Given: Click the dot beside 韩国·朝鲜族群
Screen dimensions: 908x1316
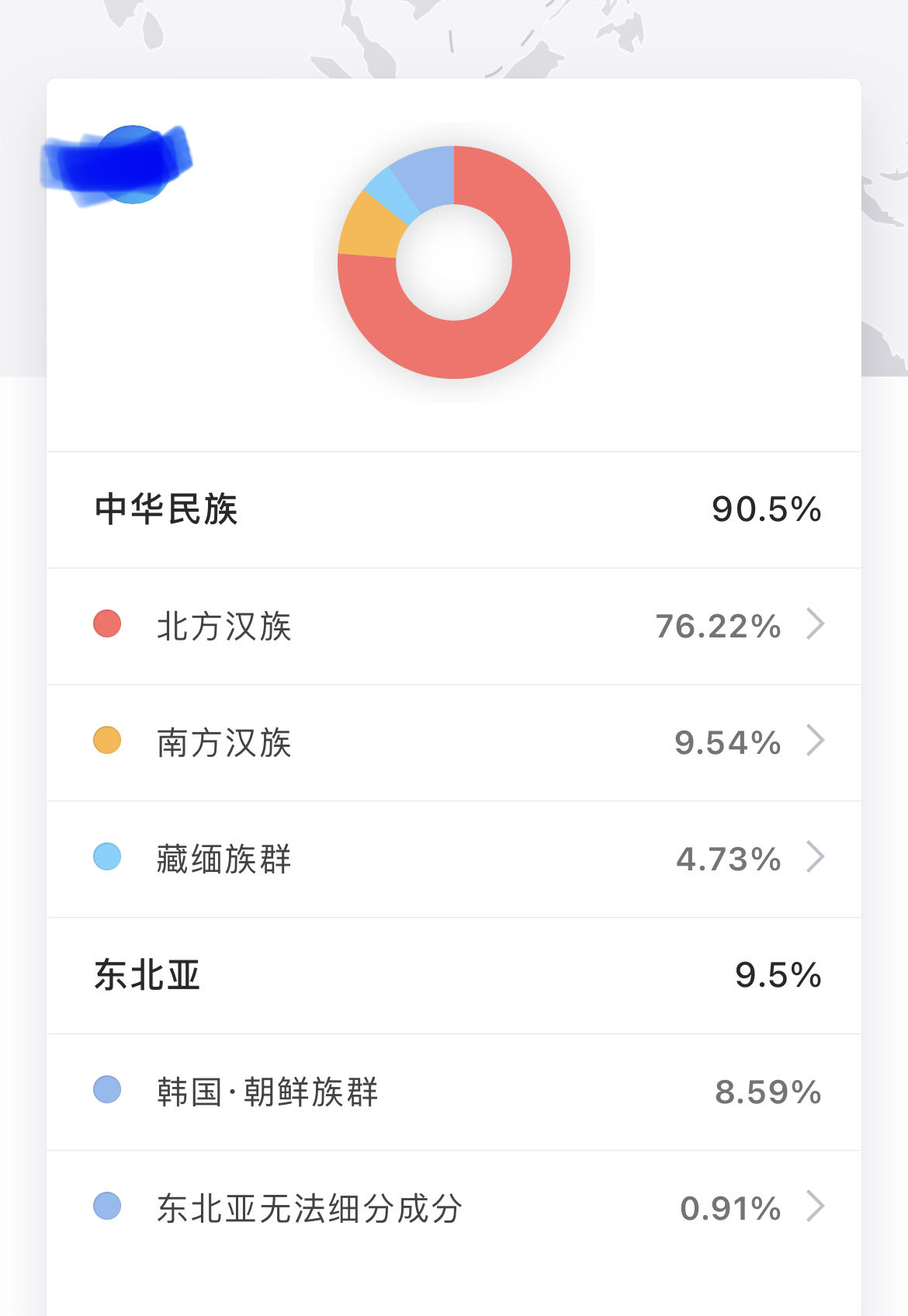Looking at the screenshot, I should [x=107, y=1089].
